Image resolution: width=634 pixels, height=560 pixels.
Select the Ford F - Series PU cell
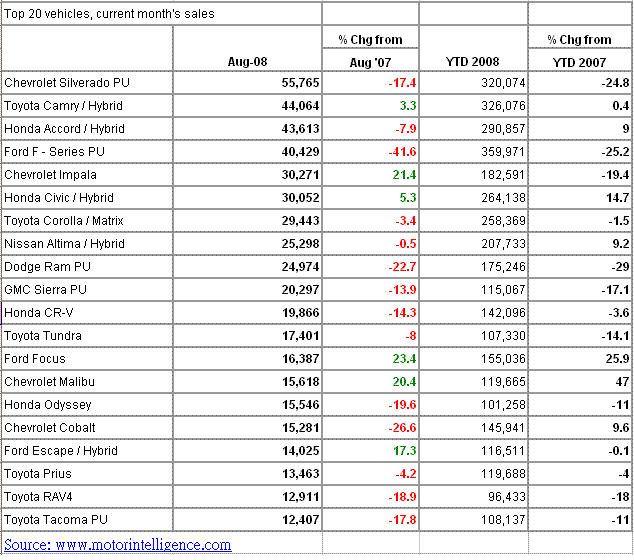pos(87,152)
